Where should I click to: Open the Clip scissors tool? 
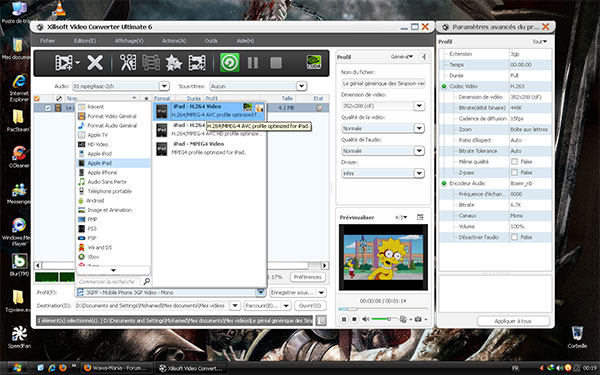coord(128,62)
